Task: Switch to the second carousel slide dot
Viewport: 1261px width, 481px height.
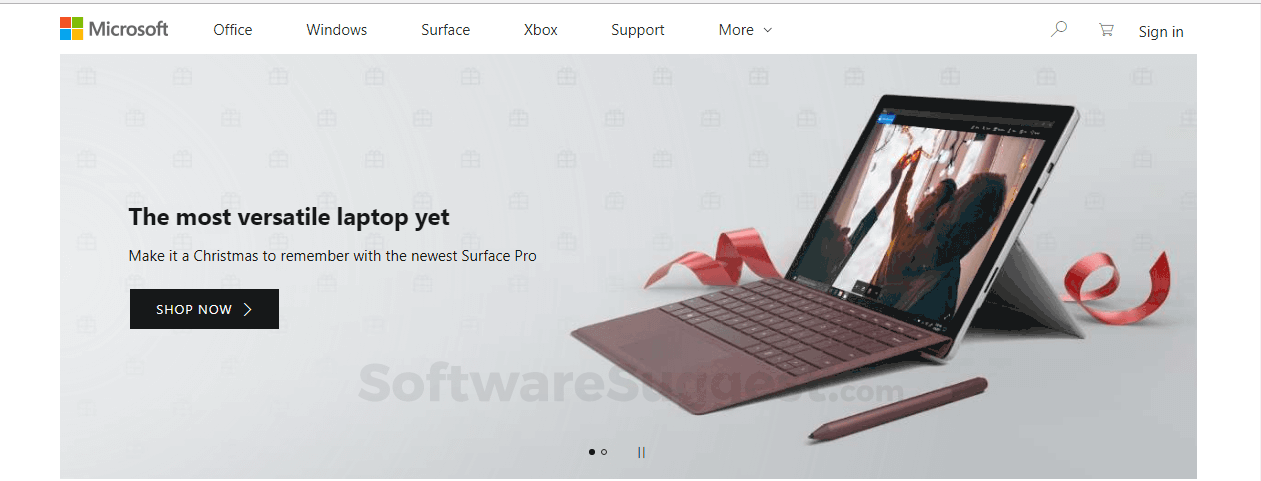Action: click(x=604, y=452)
